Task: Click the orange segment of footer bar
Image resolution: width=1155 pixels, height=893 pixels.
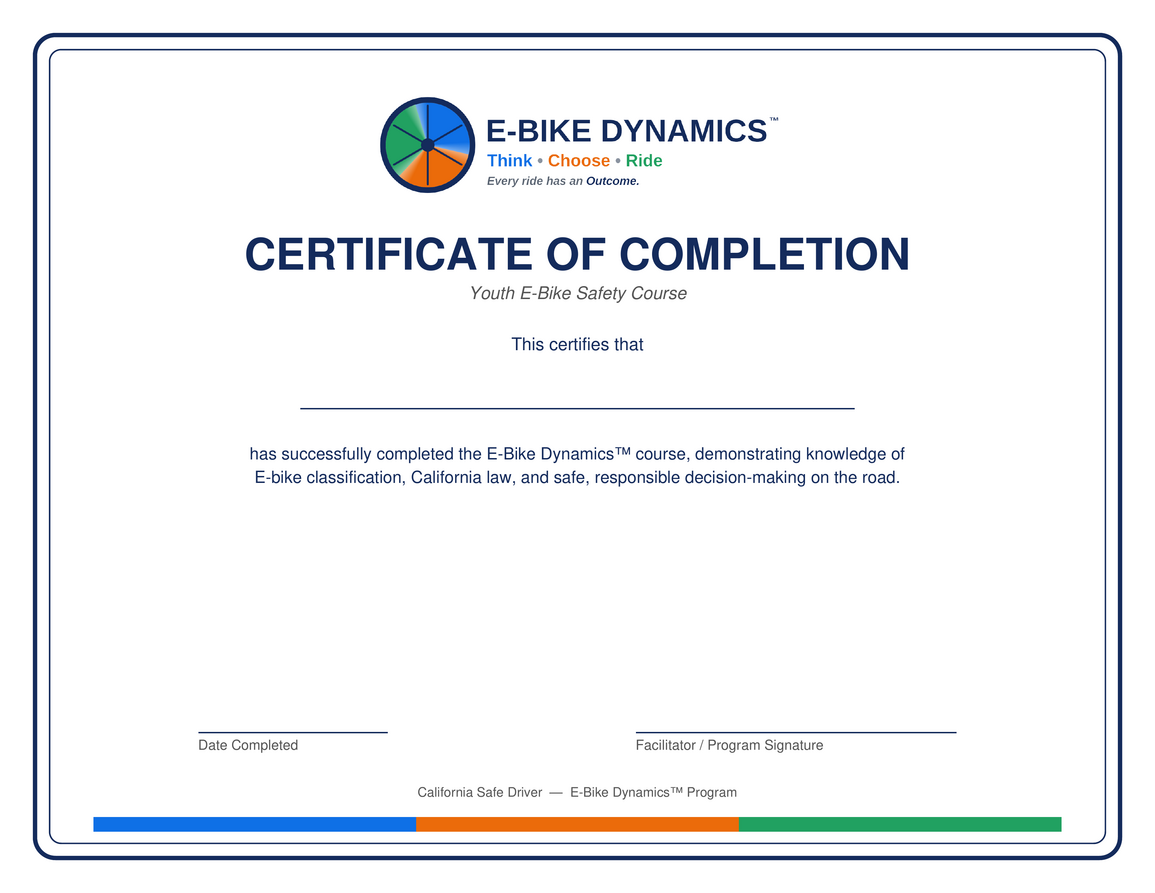Action: [578, 824]
